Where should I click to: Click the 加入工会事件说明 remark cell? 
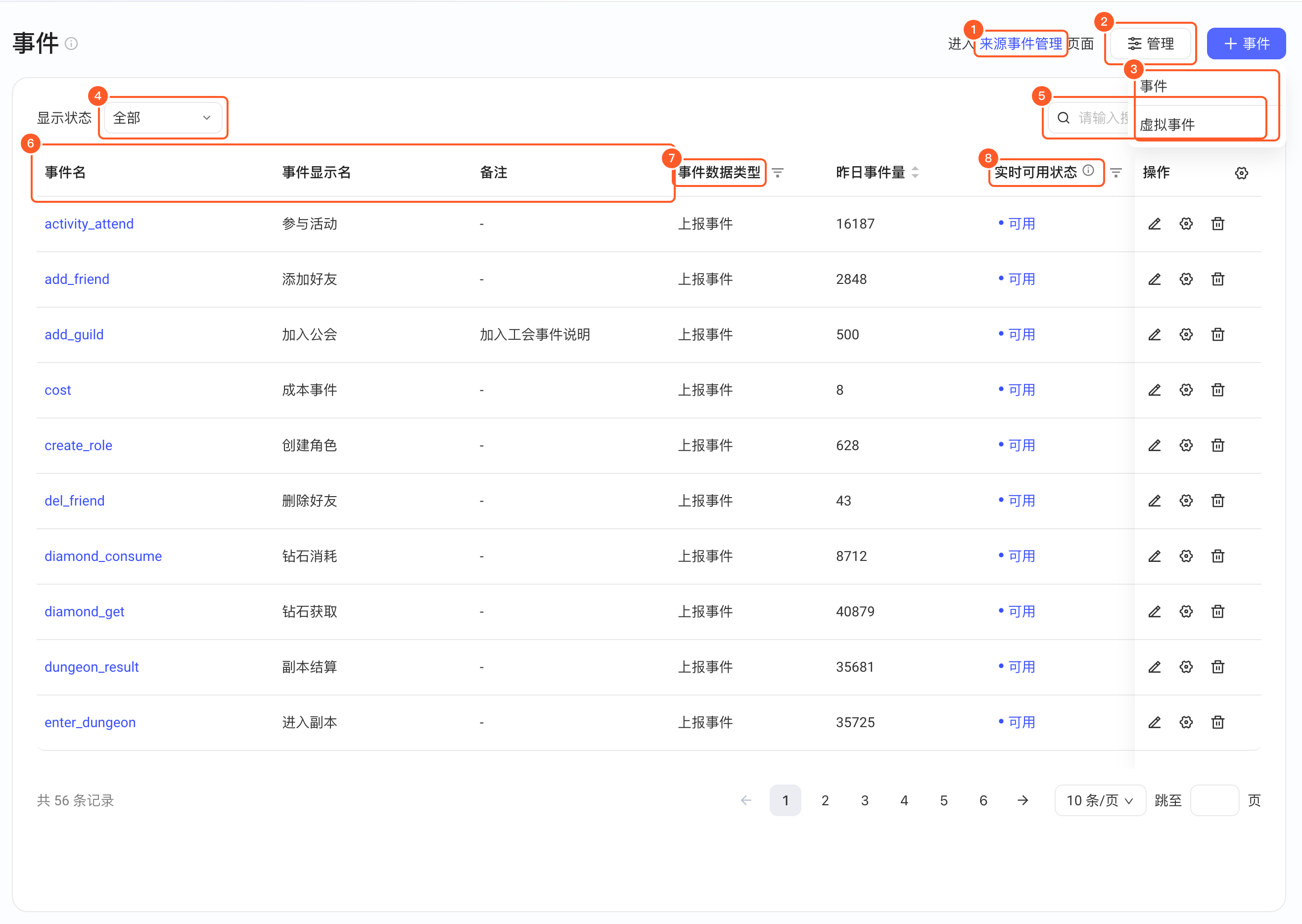(x=535, y=334)
